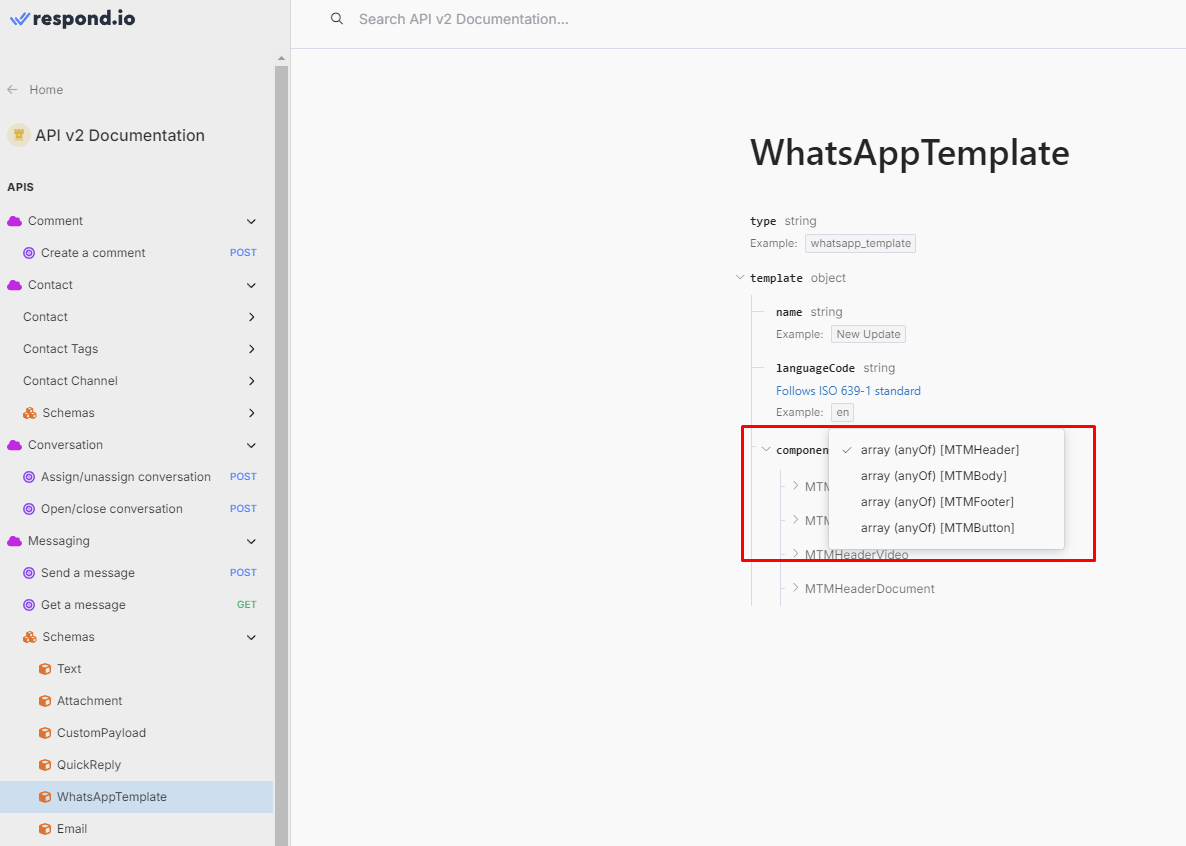
Task: Click the CustomPayload schema cube icon
Action: point(45,732)
